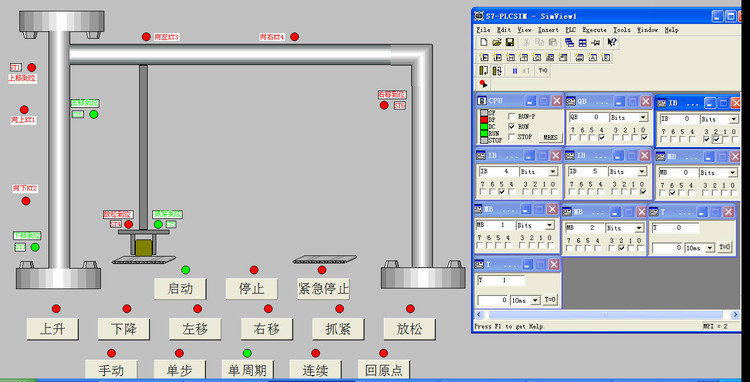Insert the Nesting Stacks subwindow icon
Viewport: 750px width, 382px height.
(x=579, y=57)
